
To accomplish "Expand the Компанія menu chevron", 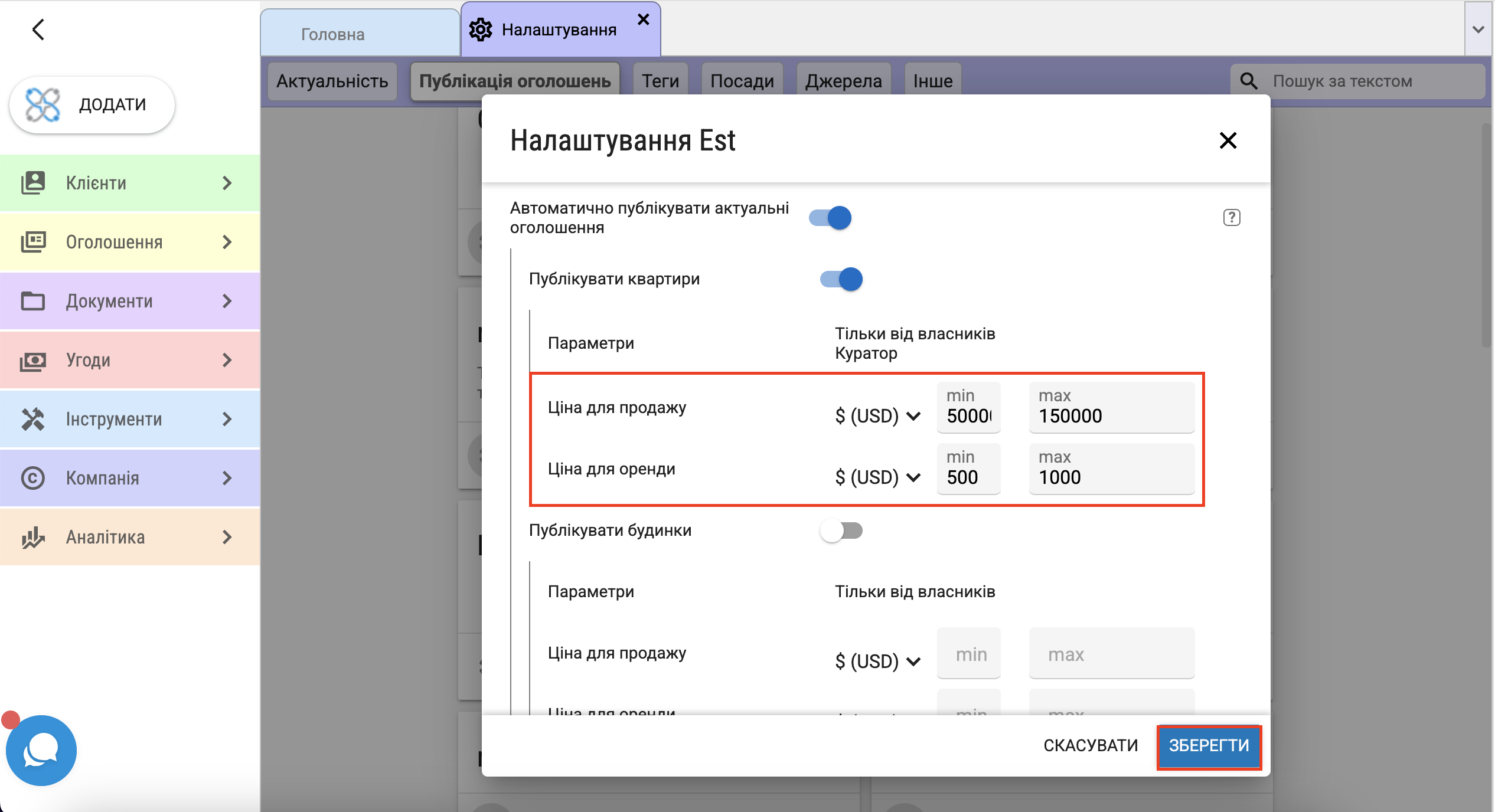I will coord(227,478).
